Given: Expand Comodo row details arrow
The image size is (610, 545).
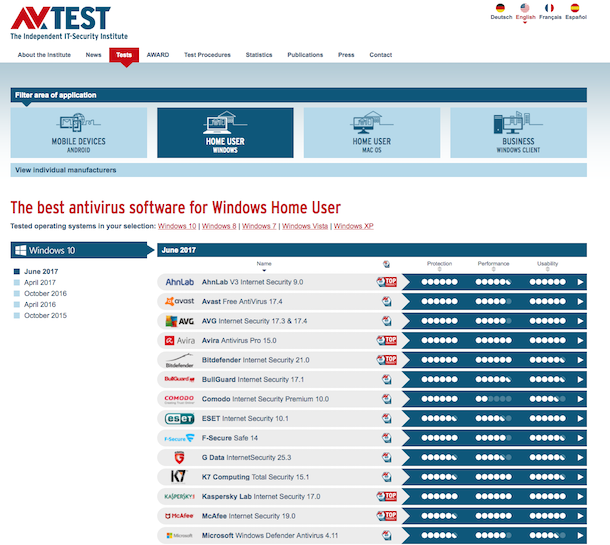Looking at the screenshot, I should point(580,399).
